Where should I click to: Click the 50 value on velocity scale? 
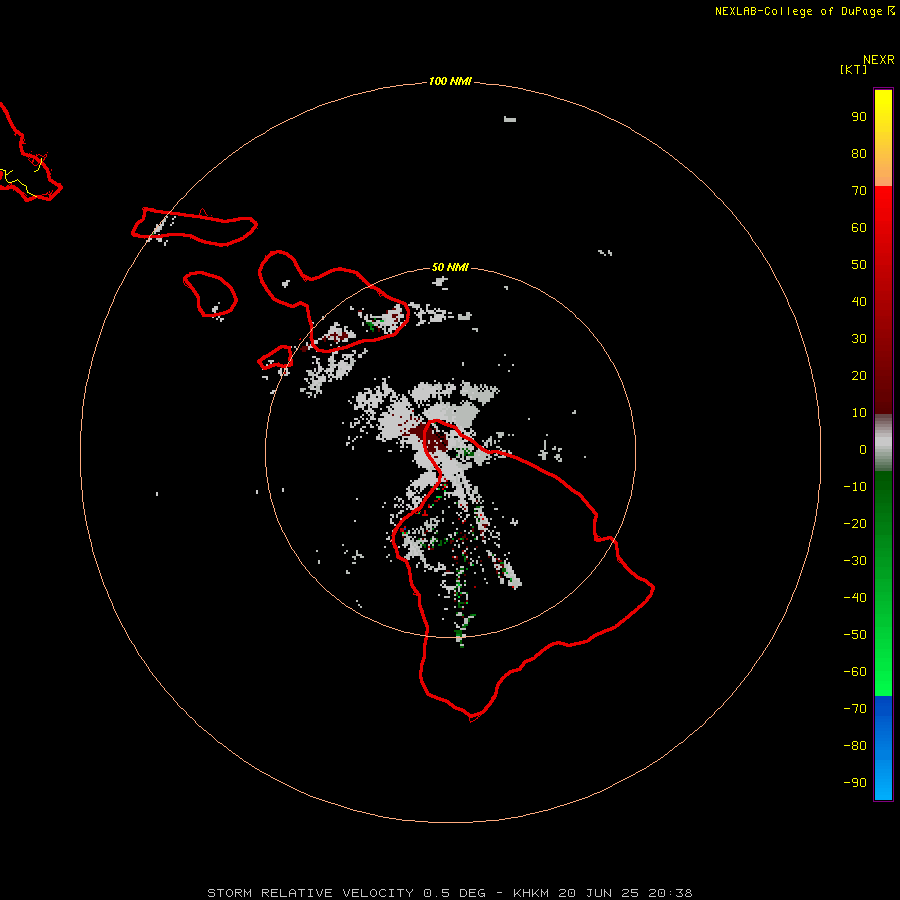[x=859, y=265]
